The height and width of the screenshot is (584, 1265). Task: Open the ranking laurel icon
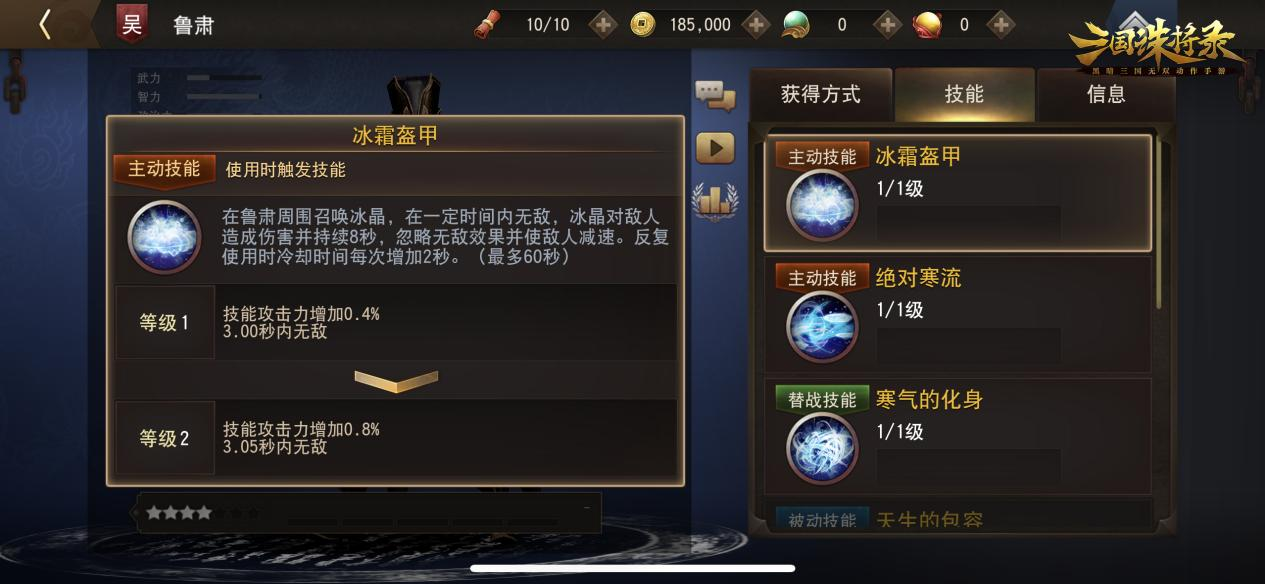tap(715, 200)
